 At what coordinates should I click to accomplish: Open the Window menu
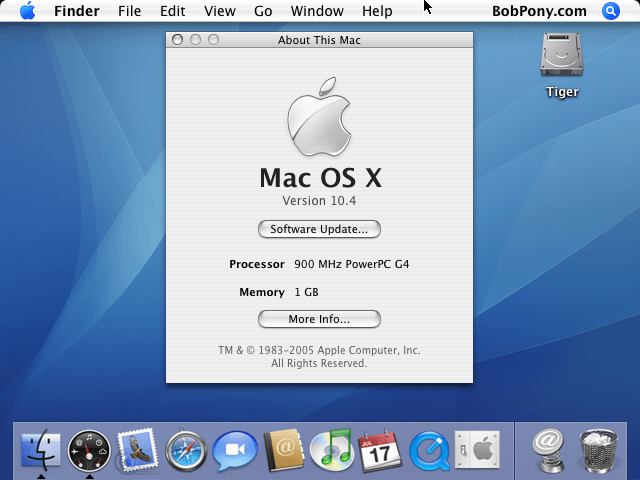coord(317,11)
